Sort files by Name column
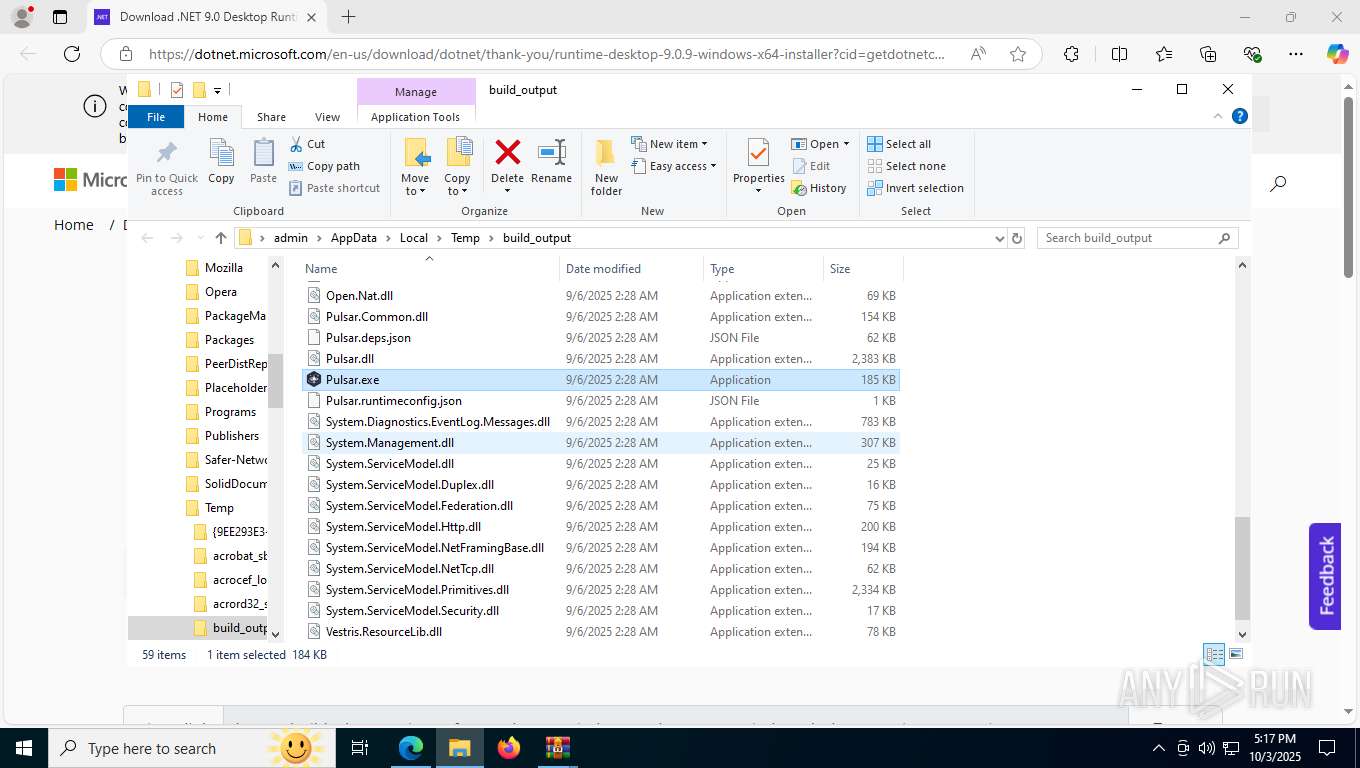The width and height of the screenshot is (1360, 768). tap(430, 268)
